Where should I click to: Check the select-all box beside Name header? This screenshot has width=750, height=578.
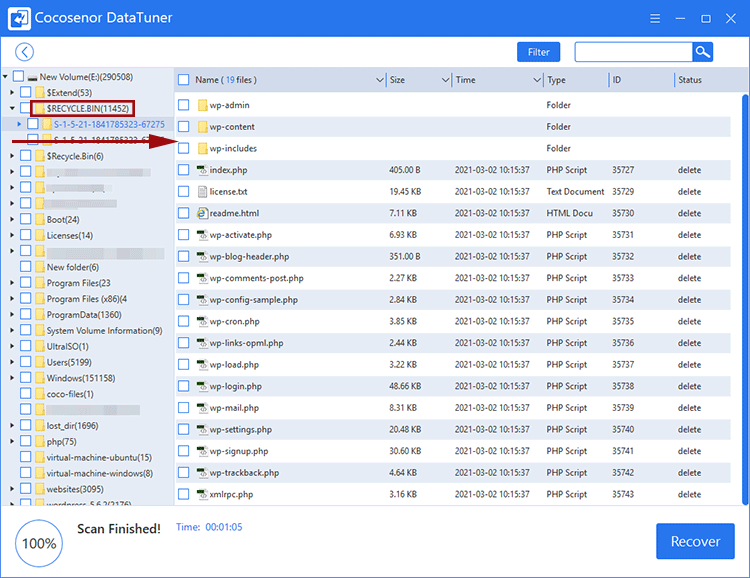click(x=184, y=79)
